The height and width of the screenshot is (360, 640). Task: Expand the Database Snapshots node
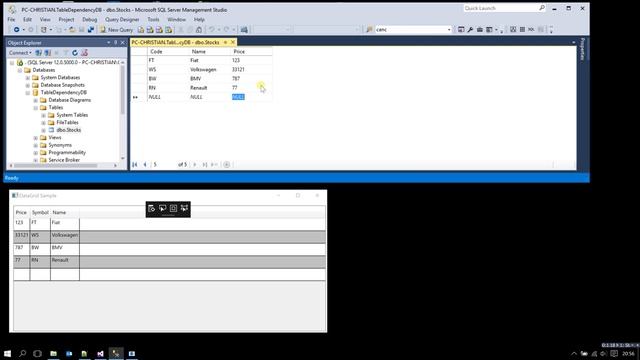click(27, 85)
